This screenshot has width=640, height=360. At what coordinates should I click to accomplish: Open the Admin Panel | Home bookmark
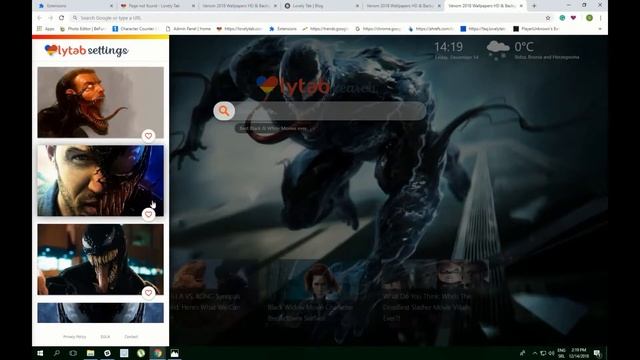coord(188,29)
